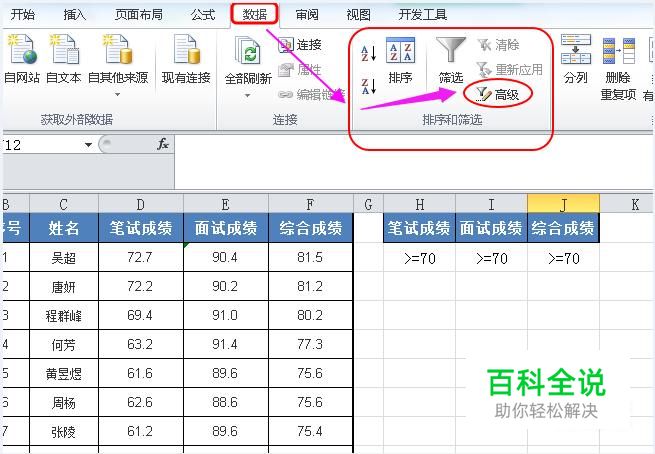The image size is (655, 454).
Task: Select the cell containing 程群峰
Action: 64,315
